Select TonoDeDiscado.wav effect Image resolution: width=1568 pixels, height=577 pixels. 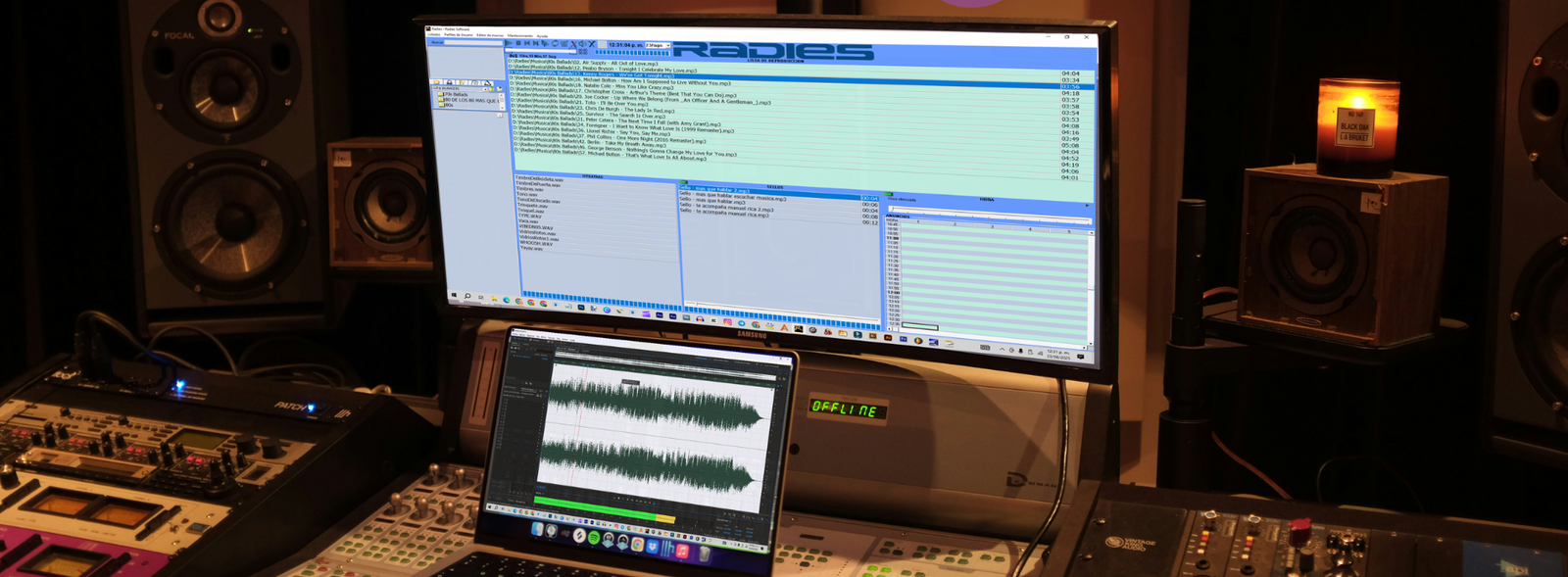coord(539,201)
